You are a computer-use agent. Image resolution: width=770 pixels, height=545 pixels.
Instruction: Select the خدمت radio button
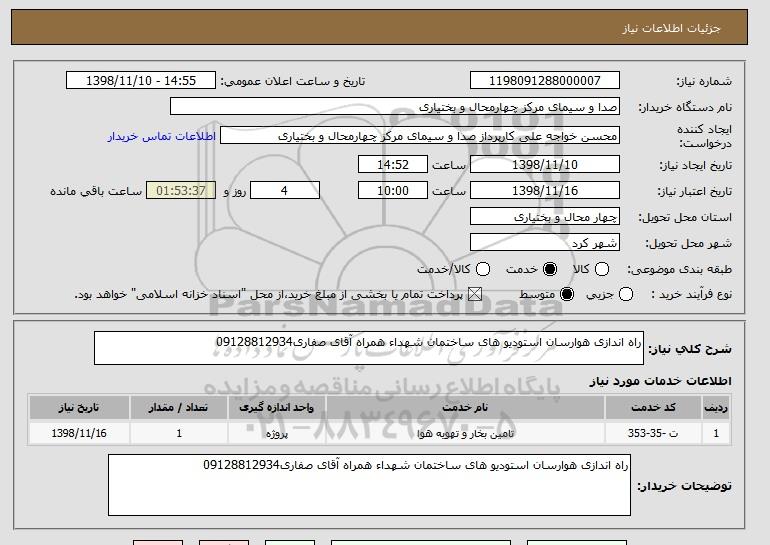[x=550, y=269]
